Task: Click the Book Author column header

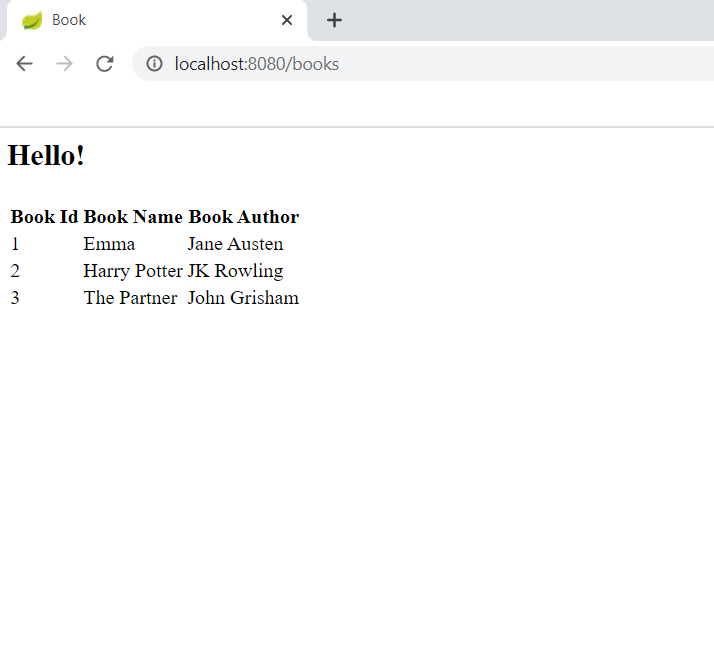Action: 243,217
